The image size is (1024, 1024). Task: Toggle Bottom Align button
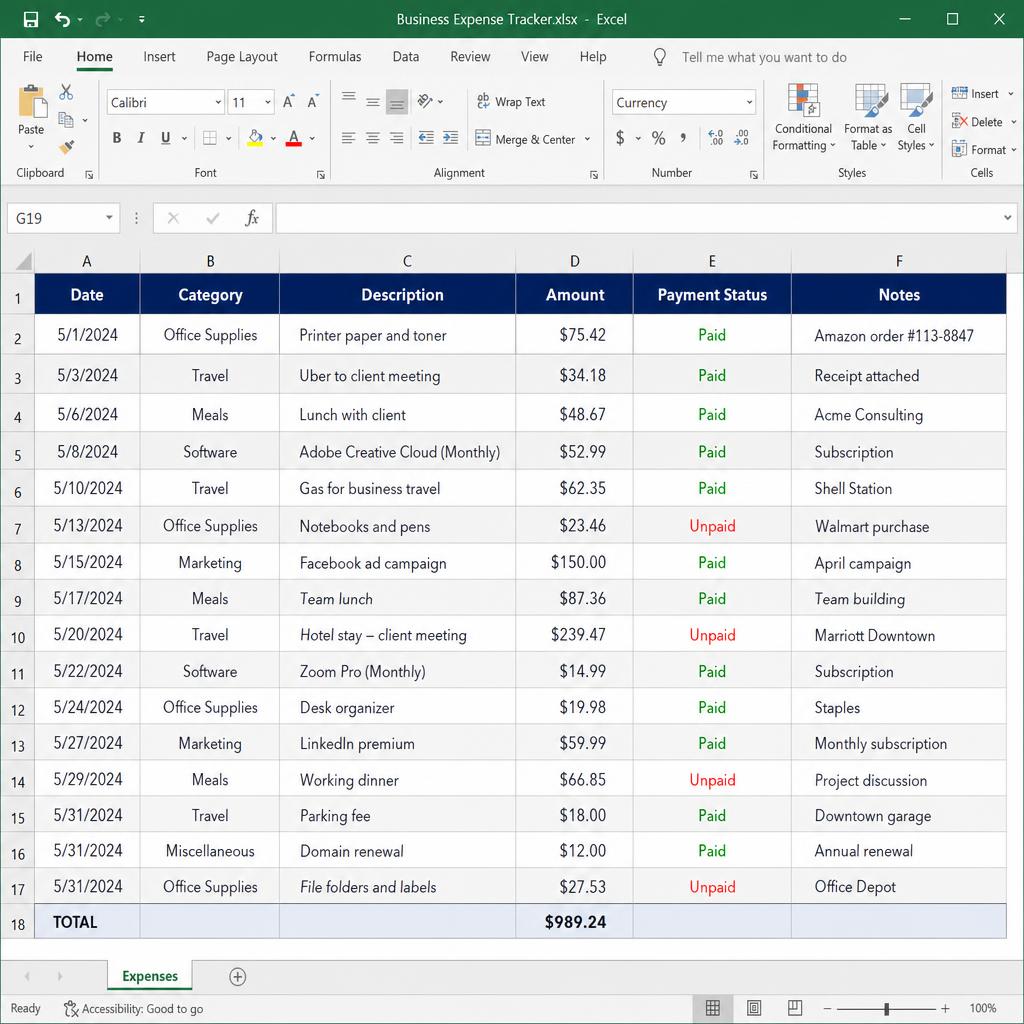pyautogui.click(x=396, y=102)
